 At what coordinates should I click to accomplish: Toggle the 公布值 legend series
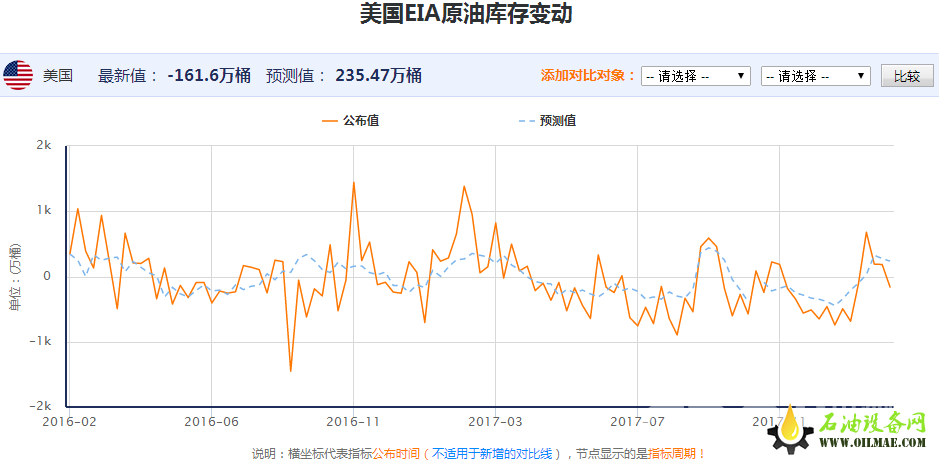(x=350, y=121)
